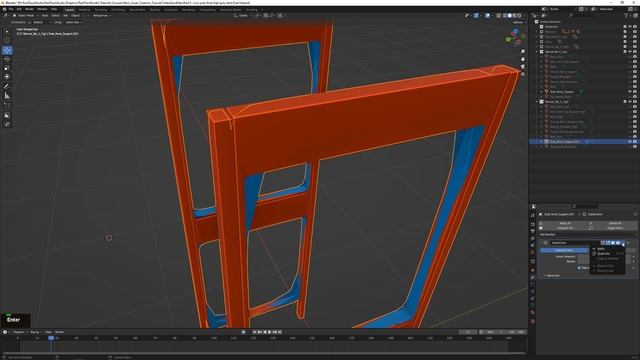Collapse the Subdivision modifier panel

point(542,243)
